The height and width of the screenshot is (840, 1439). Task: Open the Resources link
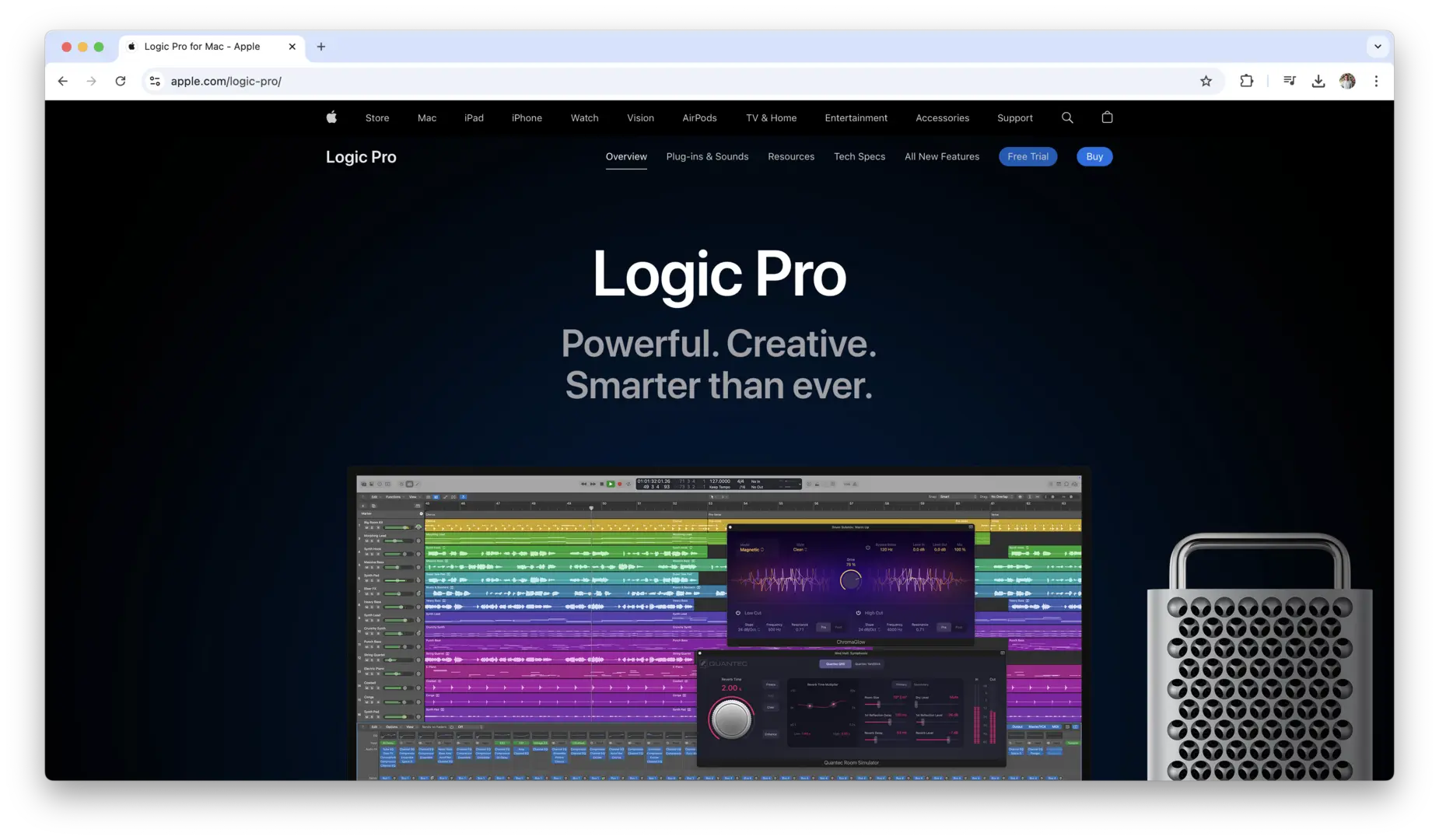[x=791, y=156]
